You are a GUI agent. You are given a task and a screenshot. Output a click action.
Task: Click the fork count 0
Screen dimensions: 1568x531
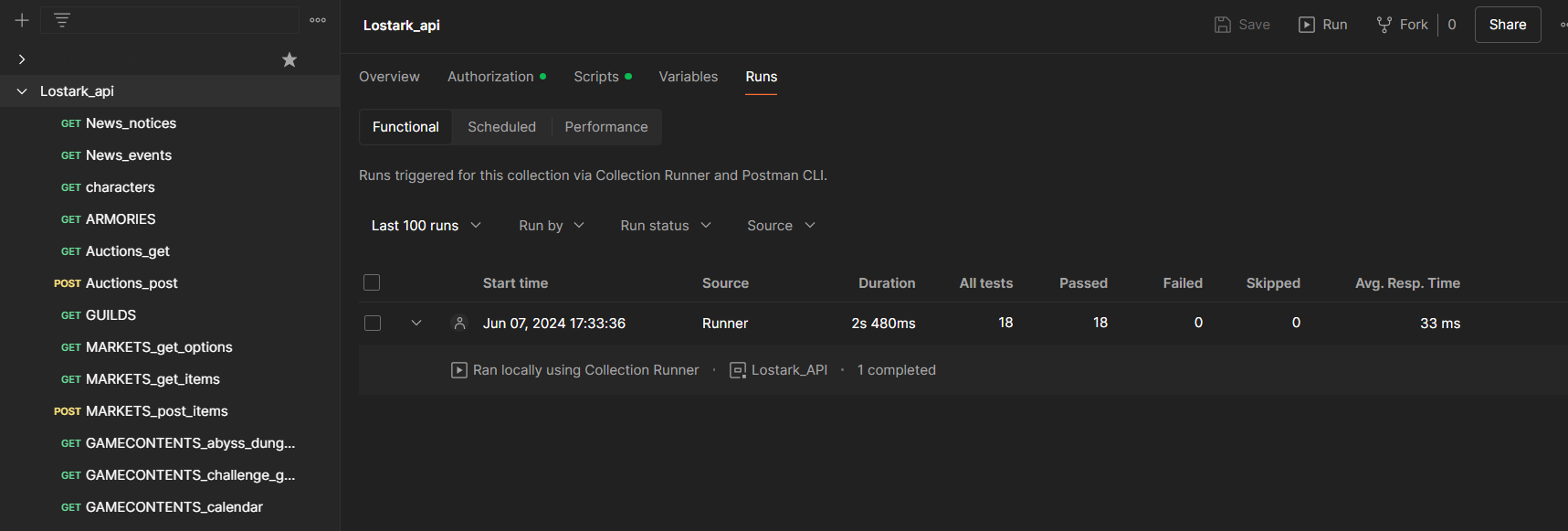click(1452, 25)
